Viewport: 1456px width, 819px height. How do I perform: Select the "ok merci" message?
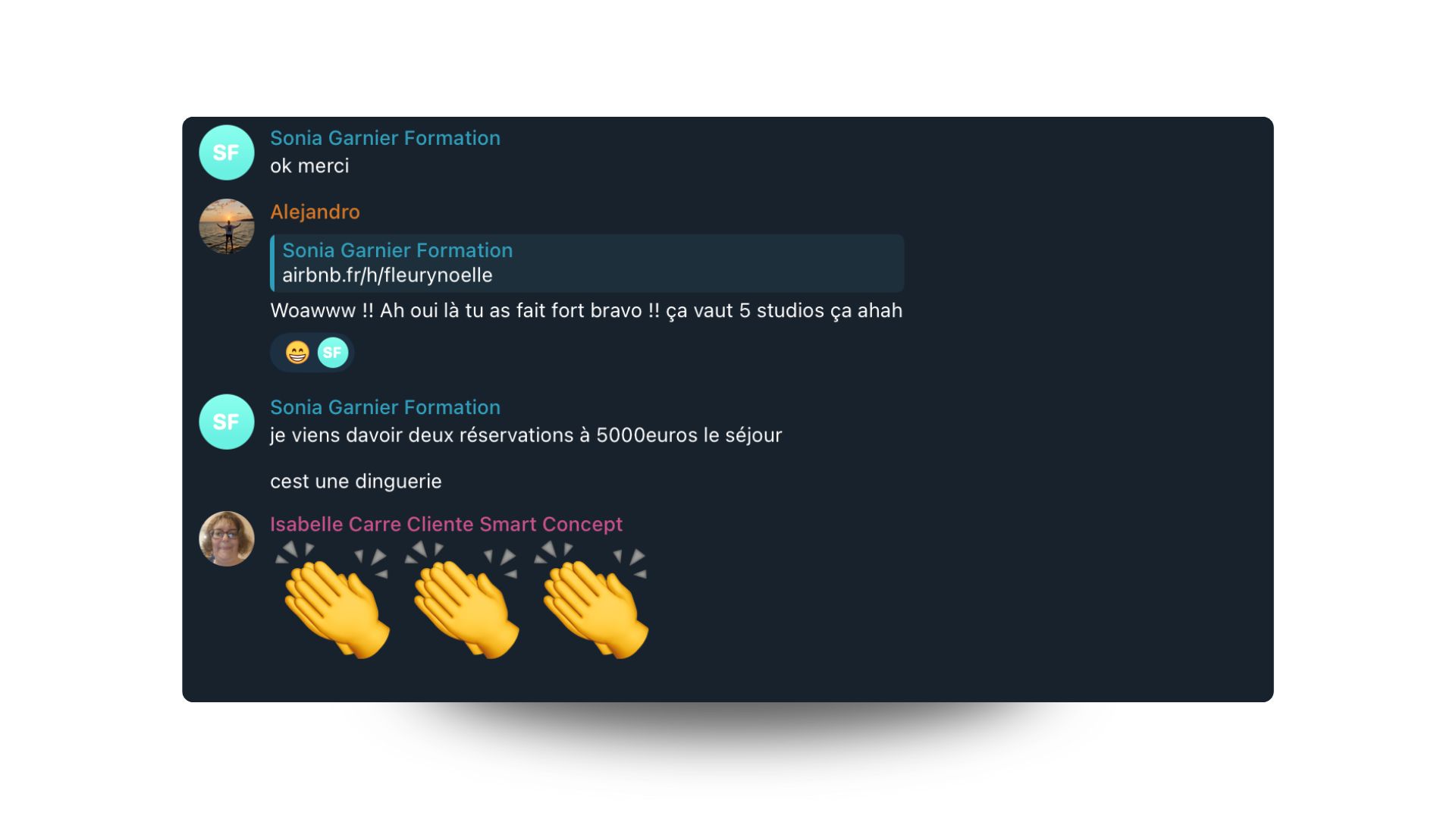pos(309,166)
